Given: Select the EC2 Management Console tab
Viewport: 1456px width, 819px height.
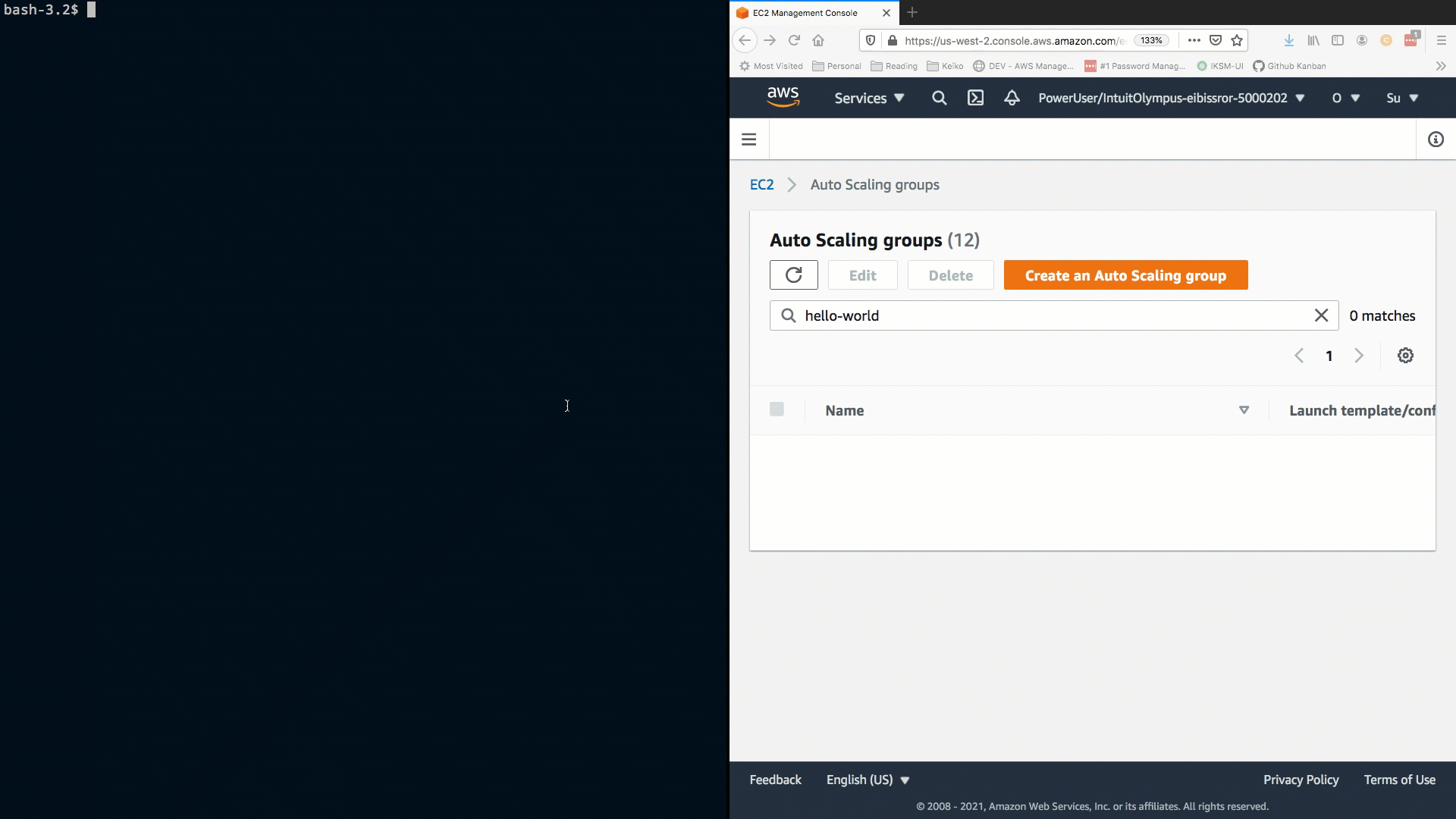Looking at the screenshot, I should tap(805, 13).
